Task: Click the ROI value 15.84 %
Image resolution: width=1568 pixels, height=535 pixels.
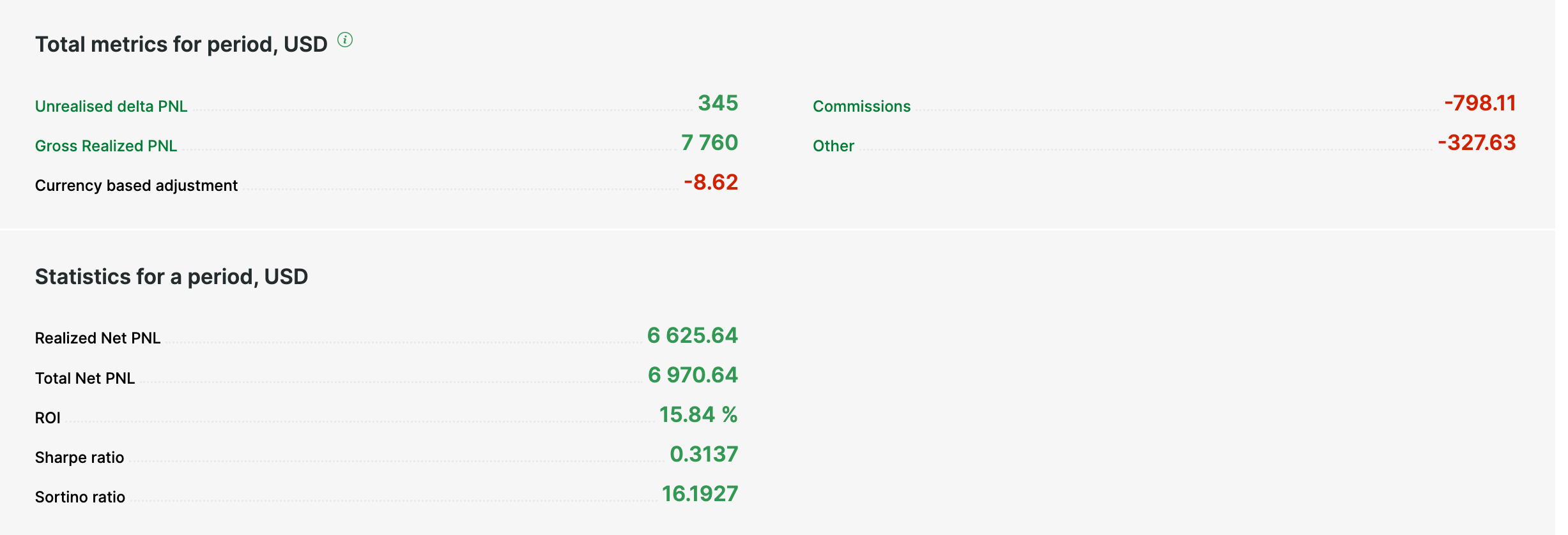Action: (x=698, y=415)
